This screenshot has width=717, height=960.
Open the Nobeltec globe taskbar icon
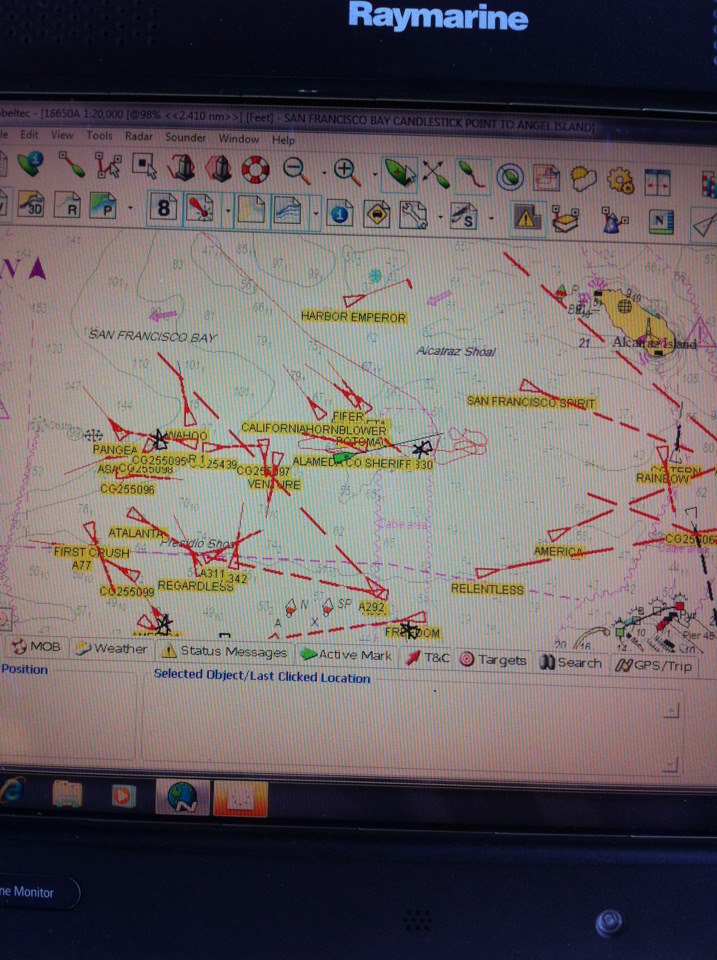[x=182, y=797]
